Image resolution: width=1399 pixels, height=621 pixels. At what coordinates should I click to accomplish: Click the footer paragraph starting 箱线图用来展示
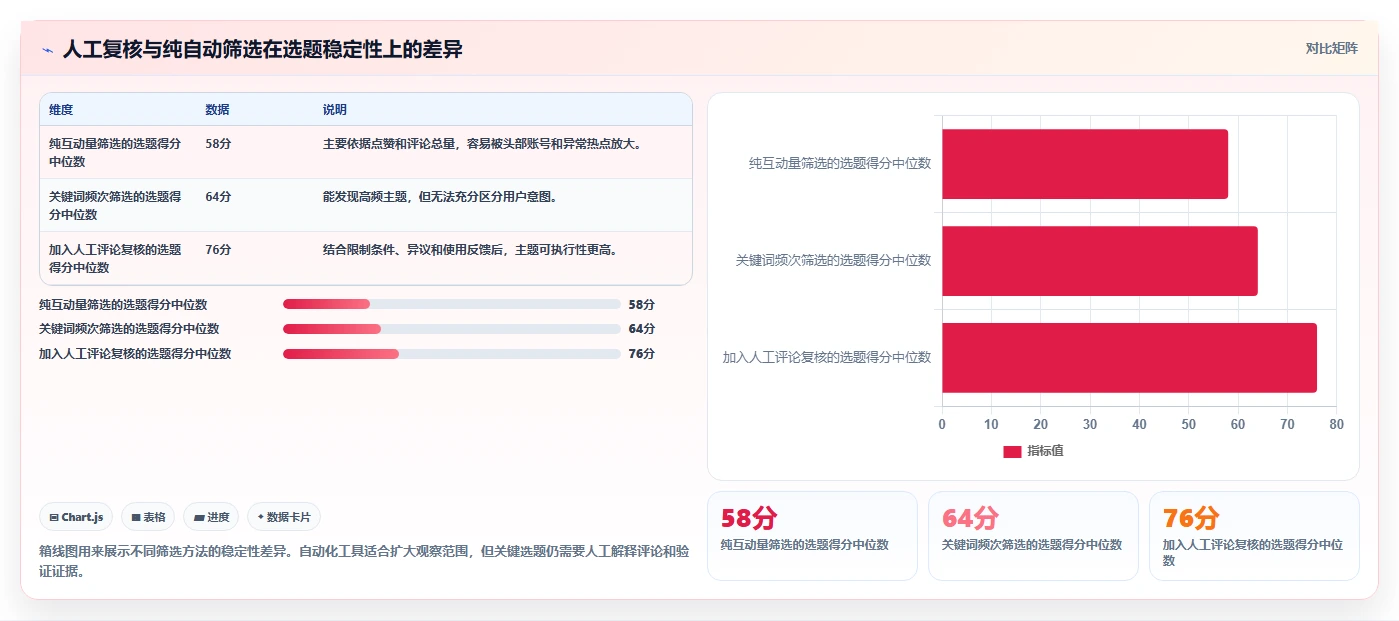pyautogui.click(x=364, y=561)
